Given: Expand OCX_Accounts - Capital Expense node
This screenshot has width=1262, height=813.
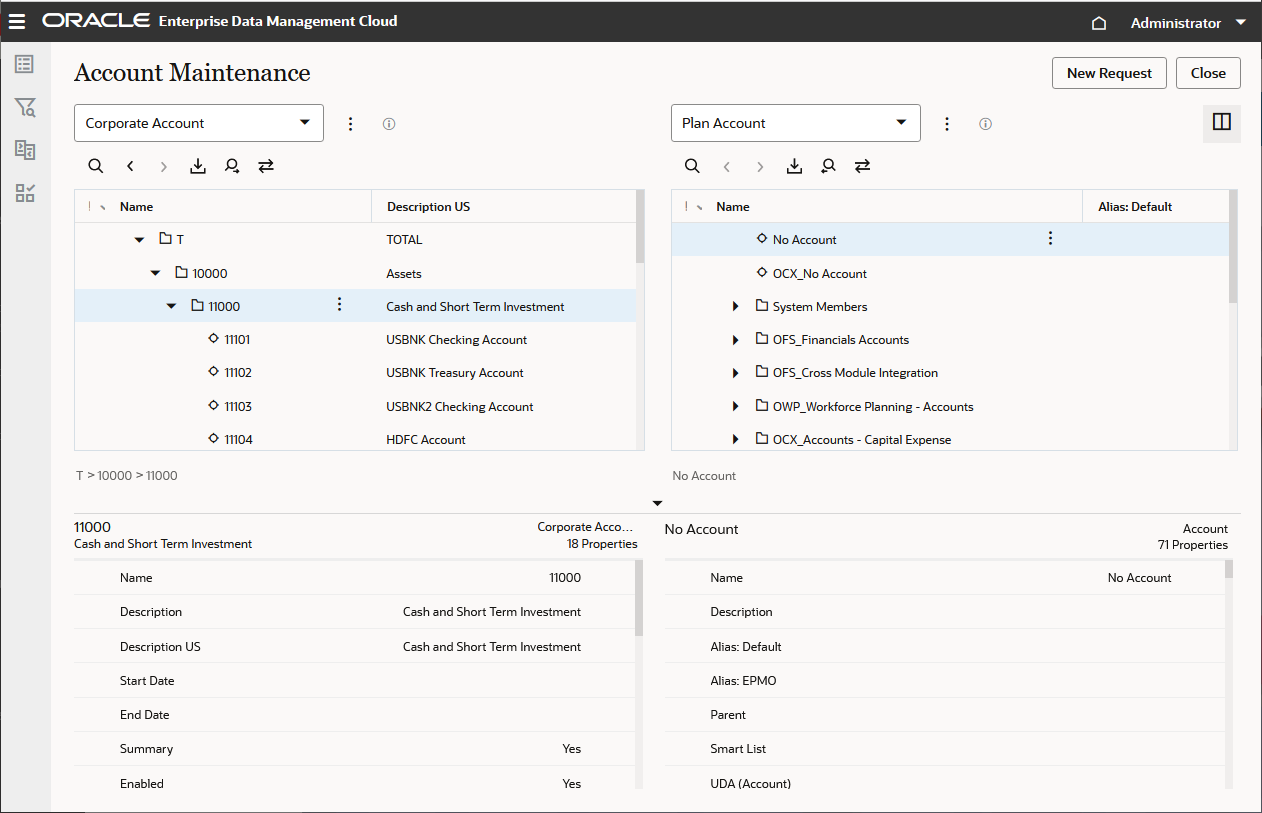Looking at the screenshot, I should pos(736,439).
